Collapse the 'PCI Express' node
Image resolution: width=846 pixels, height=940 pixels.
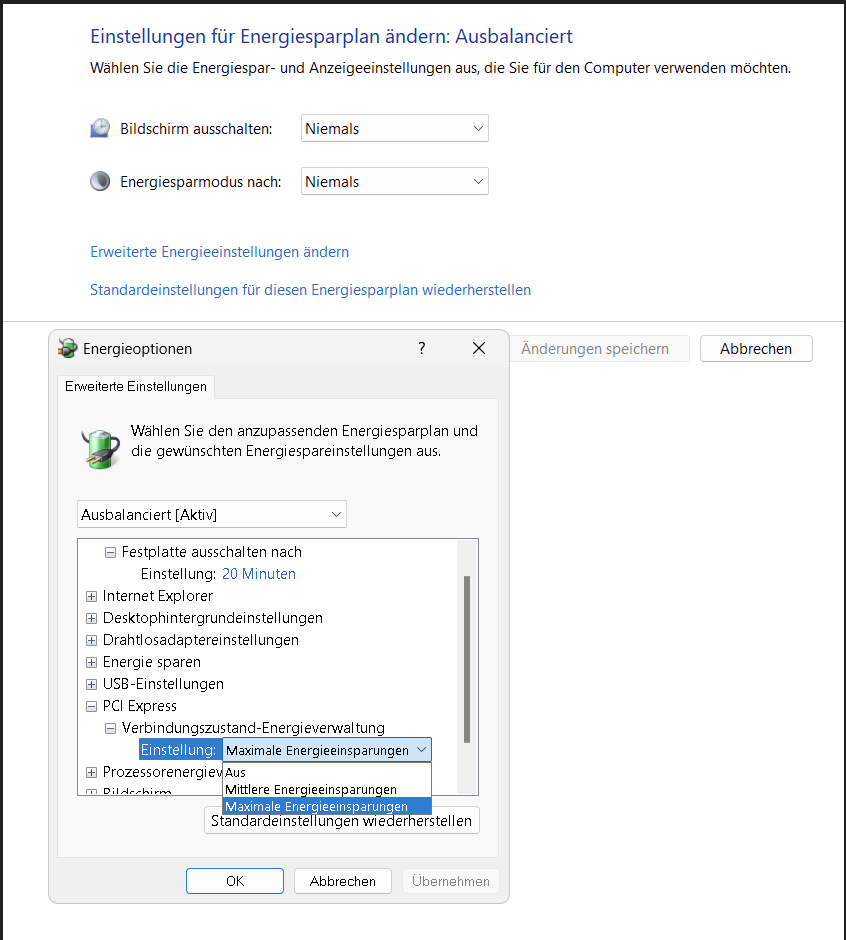pos(91,706)
